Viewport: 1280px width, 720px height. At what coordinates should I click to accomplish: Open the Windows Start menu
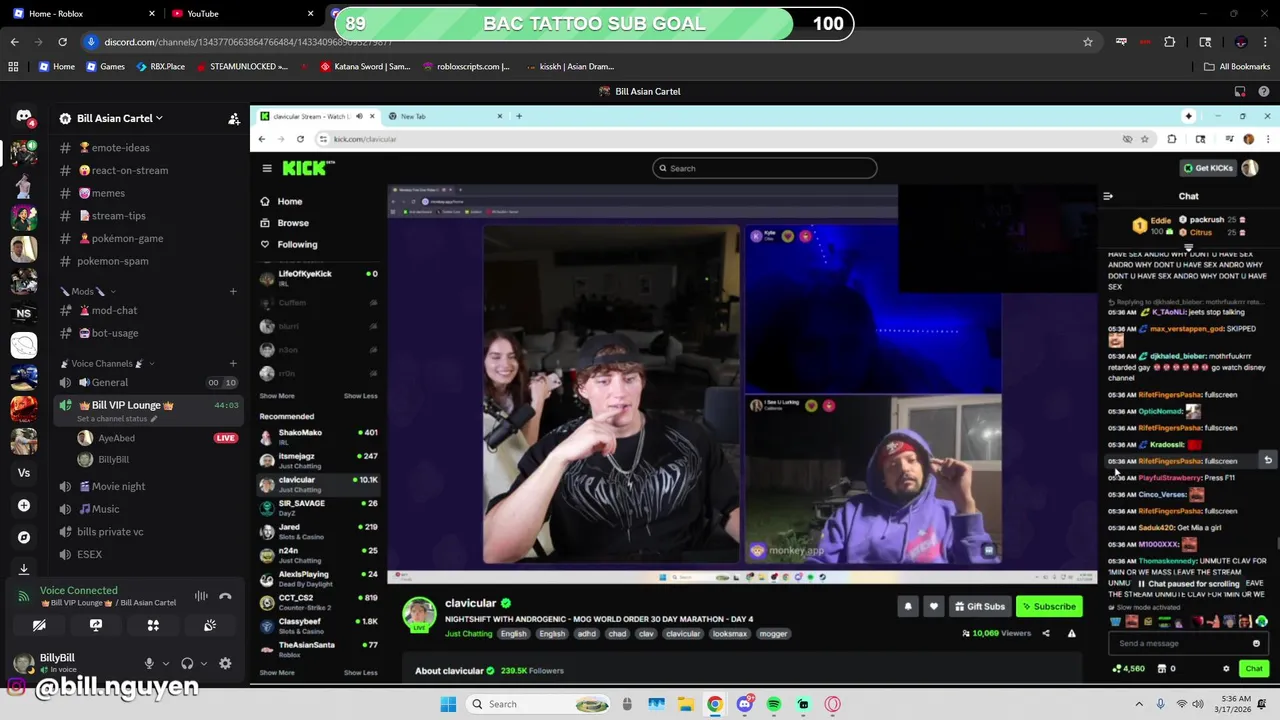pos(448,704)
